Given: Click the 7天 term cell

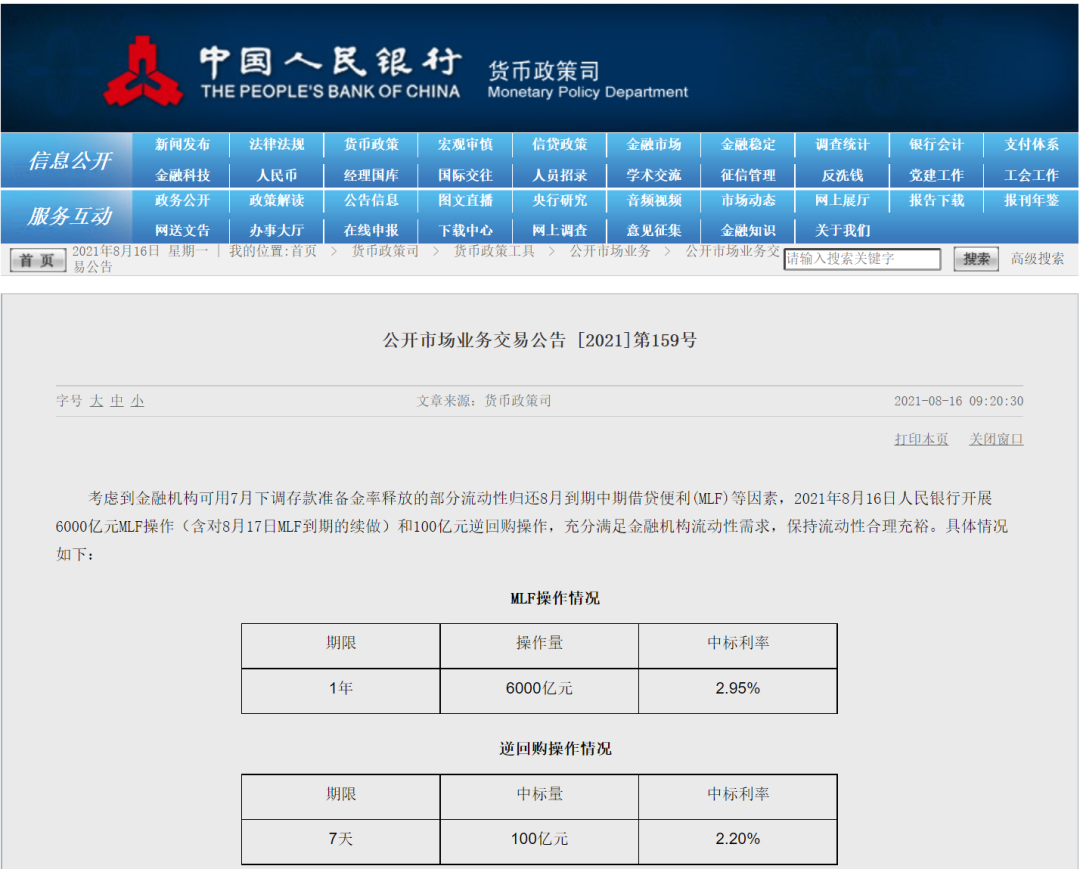Looking at the screenshot, I should 341,839.
